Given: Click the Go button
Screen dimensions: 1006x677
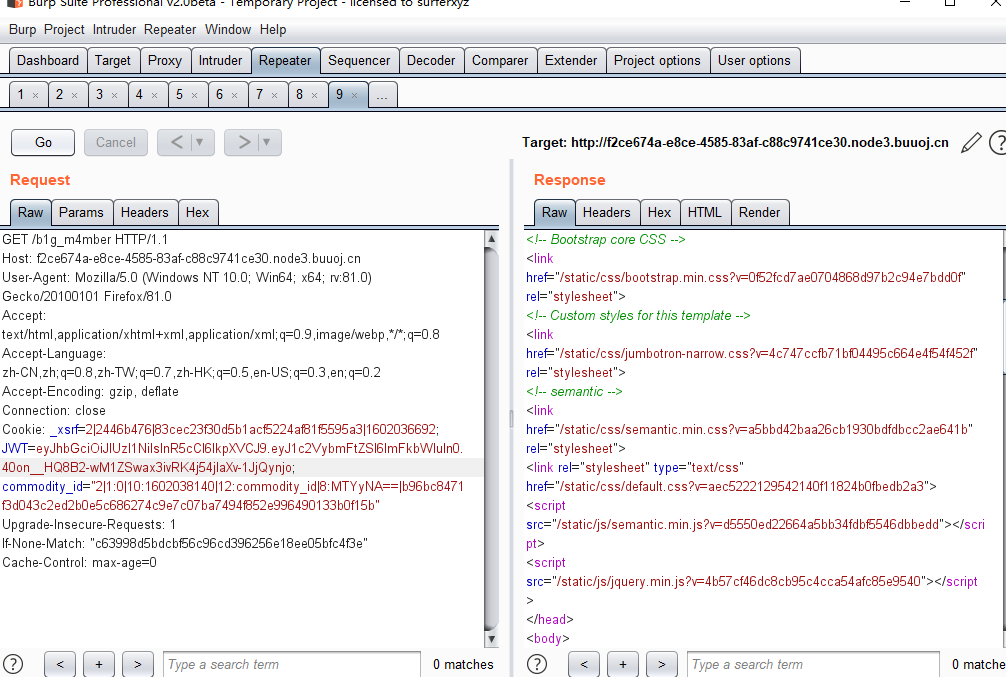Looking at the screenshot, I should [43, 142].
